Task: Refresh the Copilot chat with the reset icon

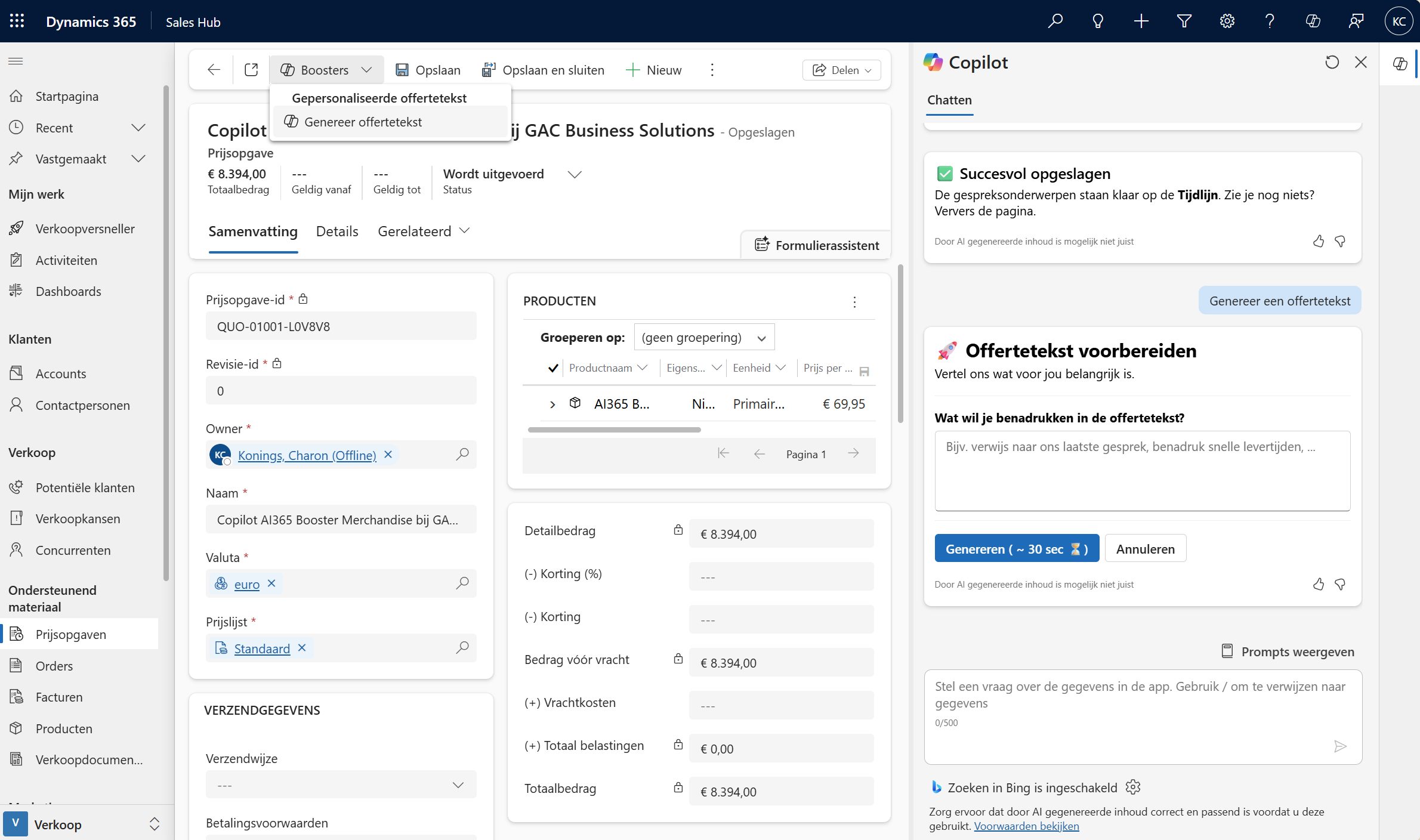Action: (1332, 62)
